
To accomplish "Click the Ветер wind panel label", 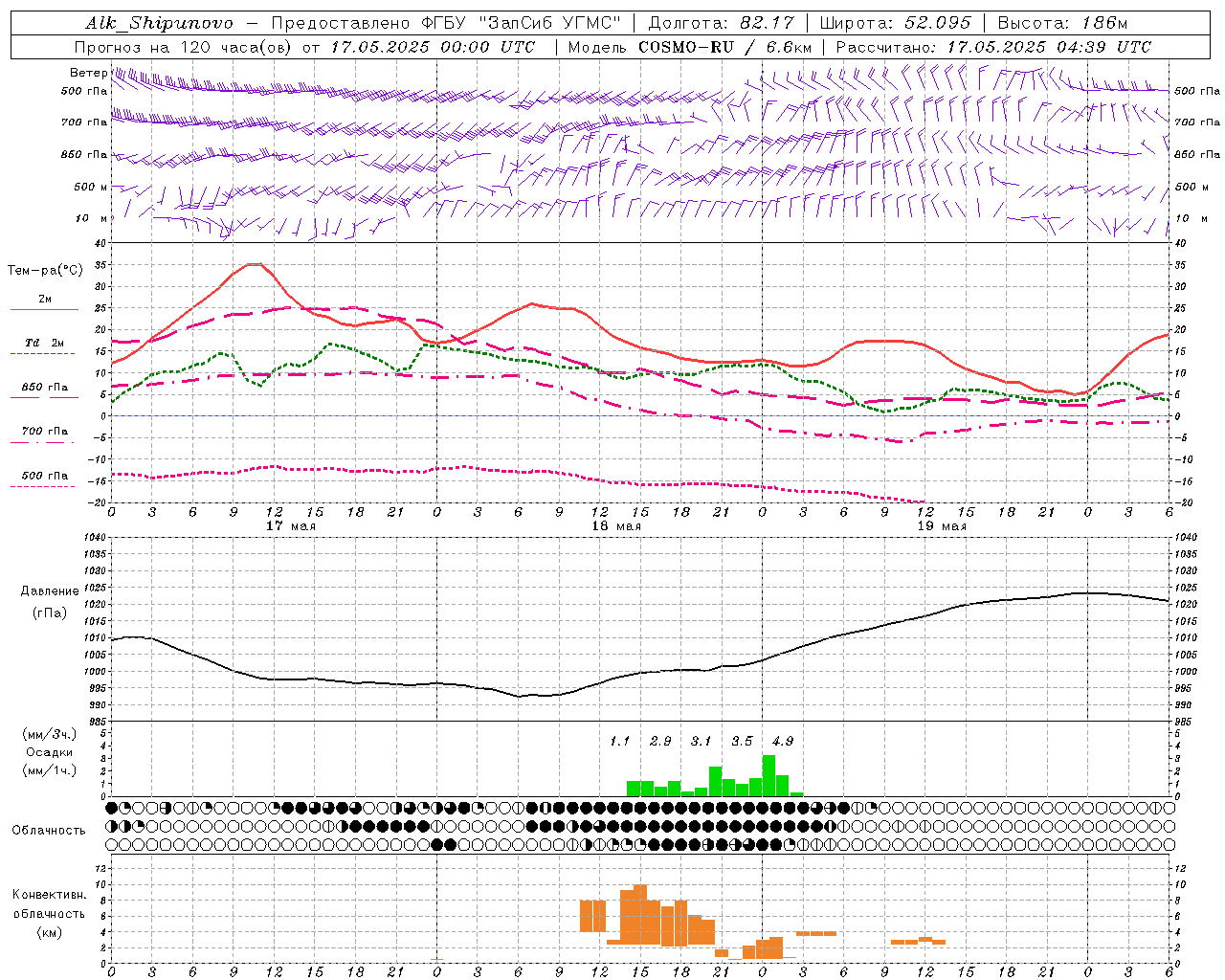I will click(88, 73).
